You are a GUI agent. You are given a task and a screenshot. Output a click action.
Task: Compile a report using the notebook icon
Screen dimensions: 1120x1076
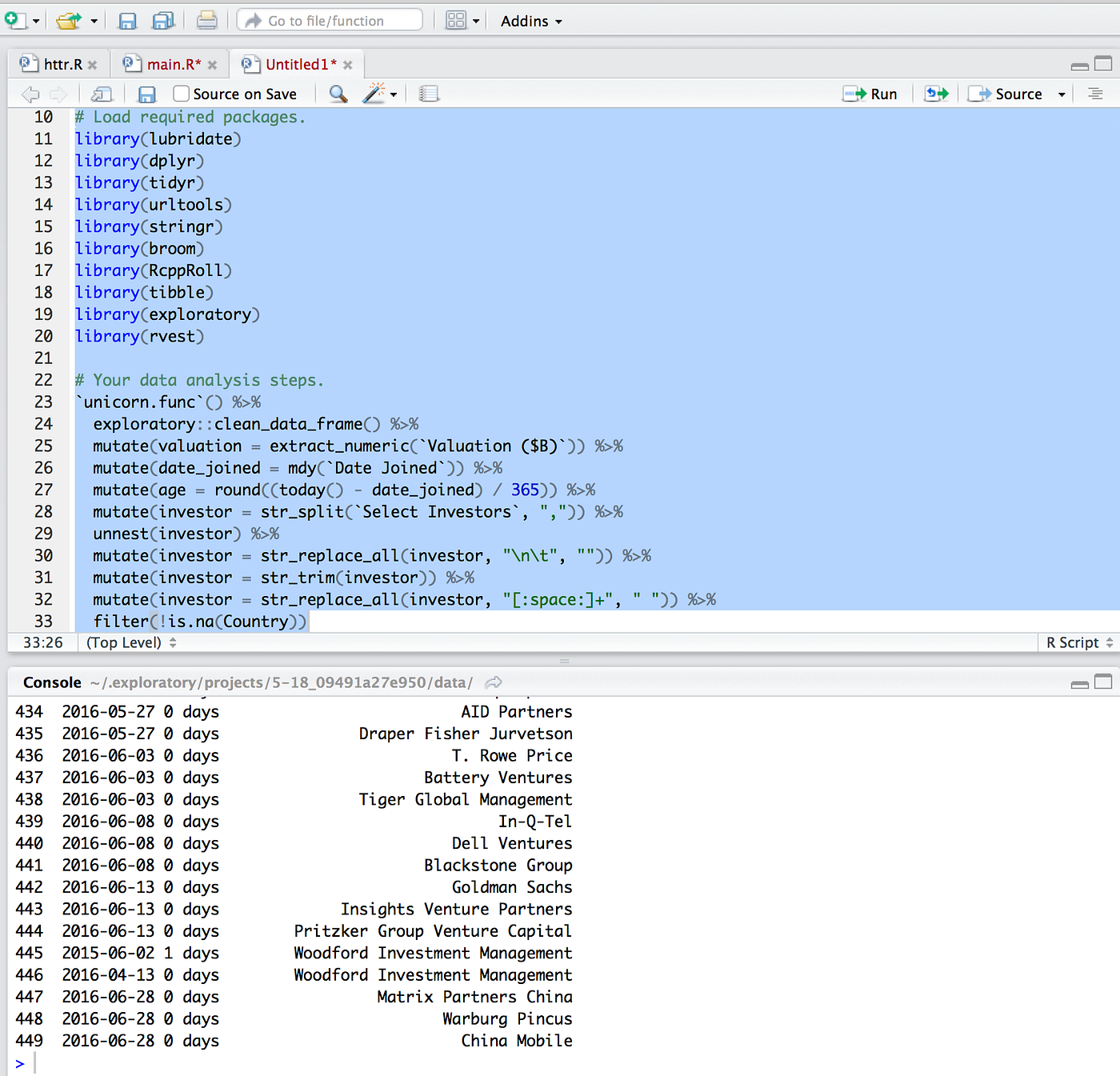pyautogui.click(x=430, y=94)
